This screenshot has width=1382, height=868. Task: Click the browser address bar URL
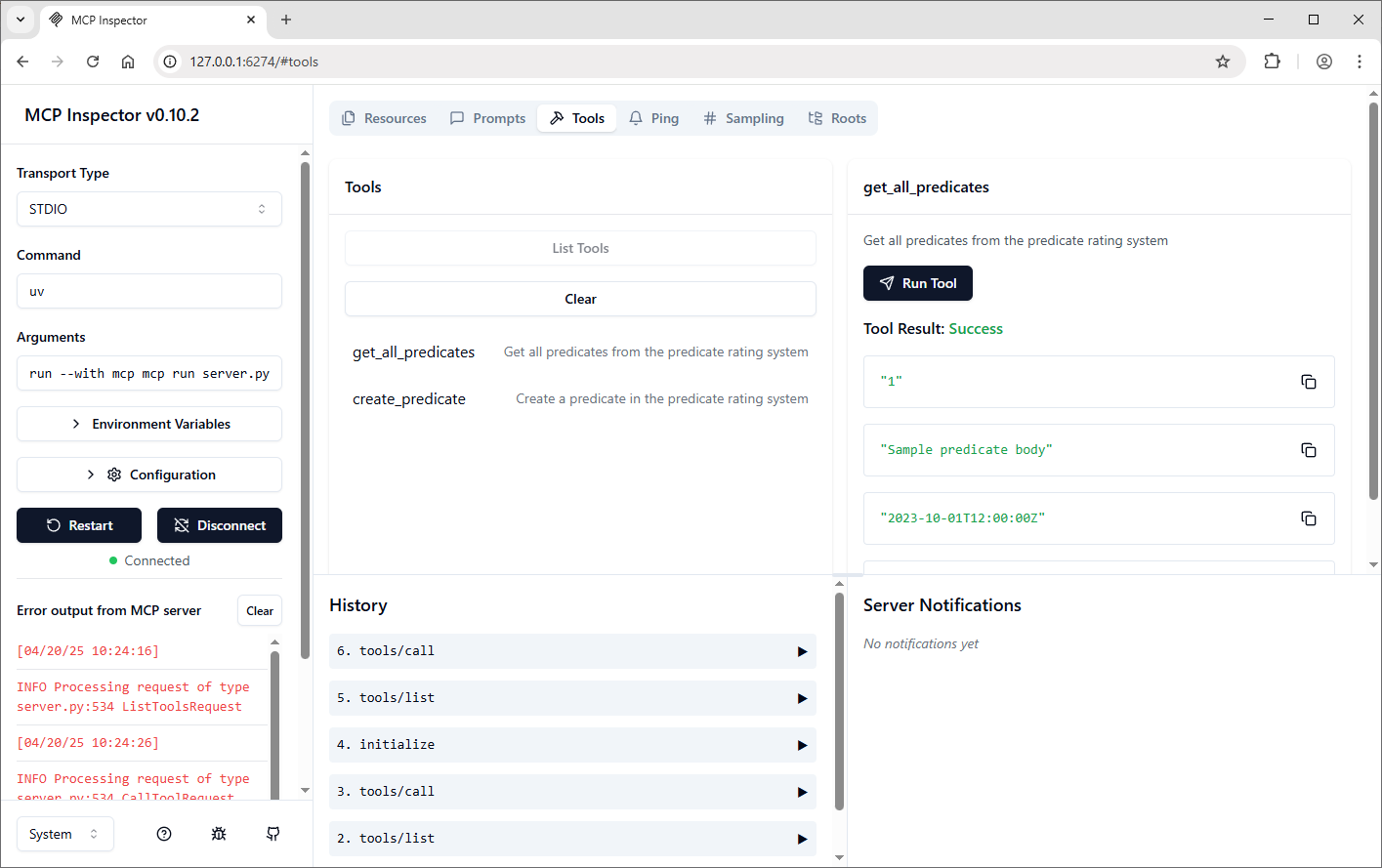point(254,62)
